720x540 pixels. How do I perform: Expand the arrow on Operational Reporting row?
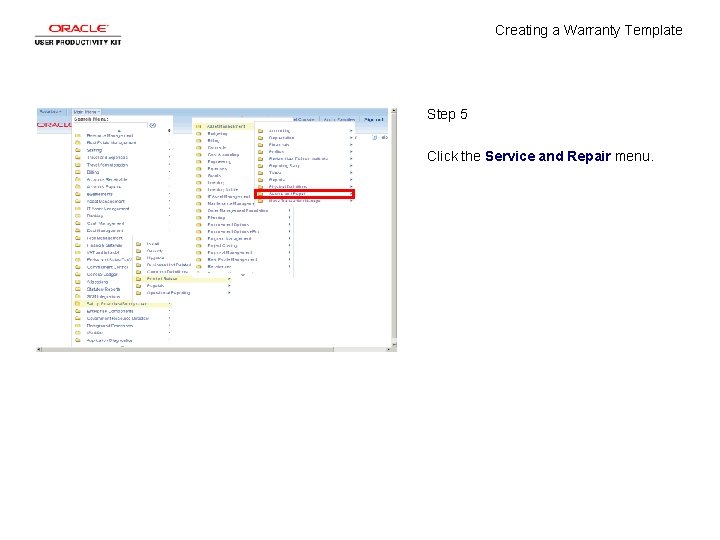pyautogui.click(x=229, y=292)
